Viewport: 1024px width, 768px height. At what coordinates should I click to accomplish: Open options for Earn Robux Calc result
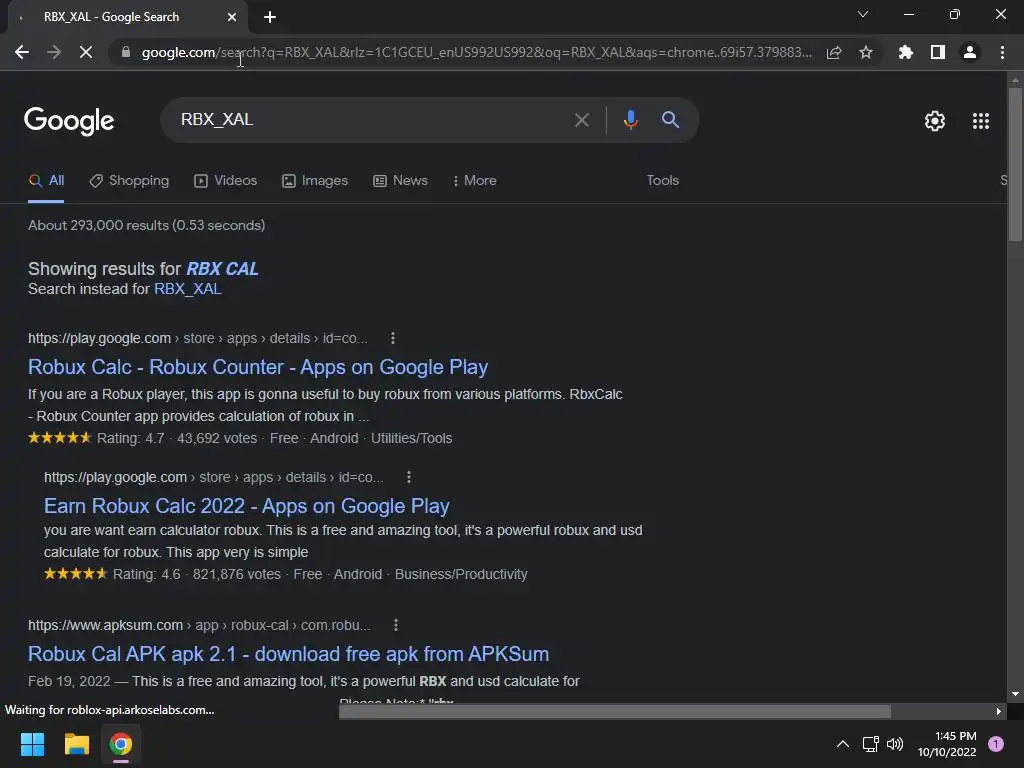409,477
